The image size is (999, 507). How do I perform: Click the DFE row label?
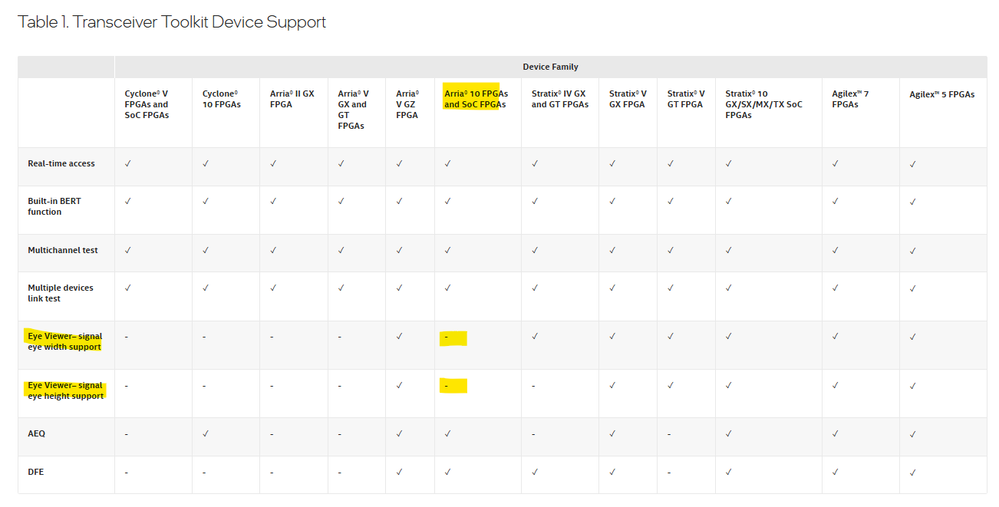click(37, 472)
